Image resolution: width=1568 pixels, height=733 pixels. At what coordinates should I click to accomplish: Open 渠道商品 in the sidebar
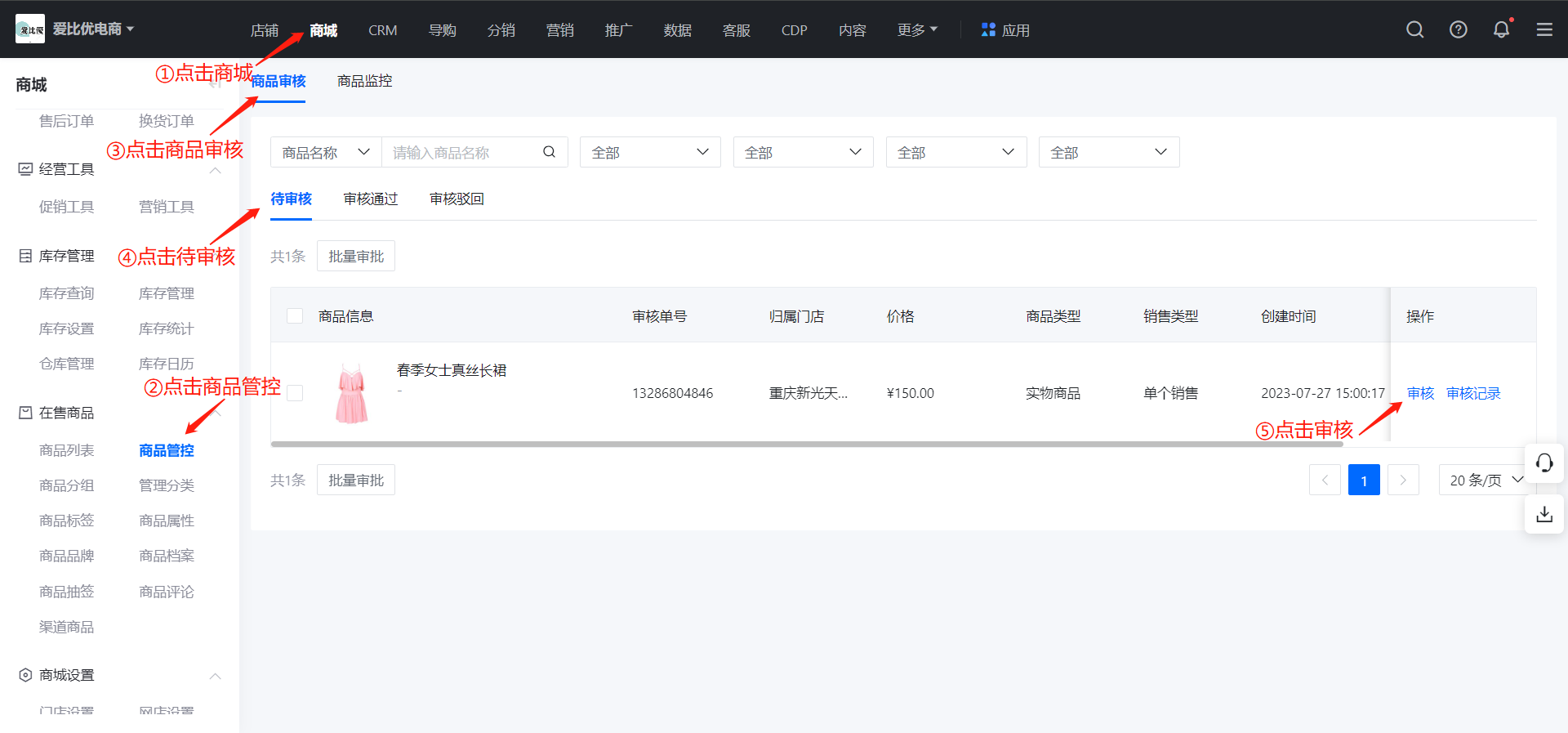pos(67,627)
